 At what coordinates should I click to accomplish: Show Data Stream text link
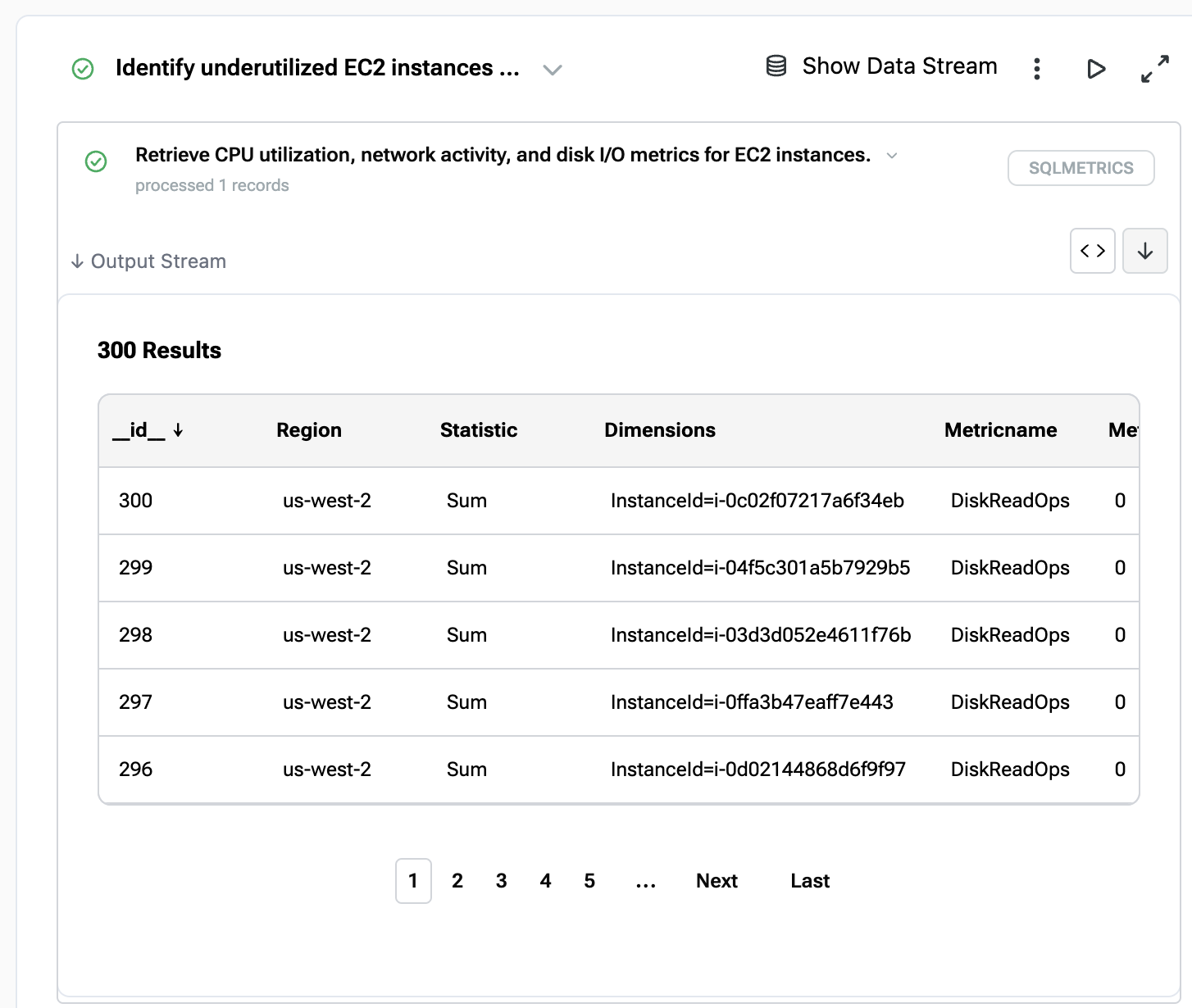pyautogui.click(x=899, y=66)
